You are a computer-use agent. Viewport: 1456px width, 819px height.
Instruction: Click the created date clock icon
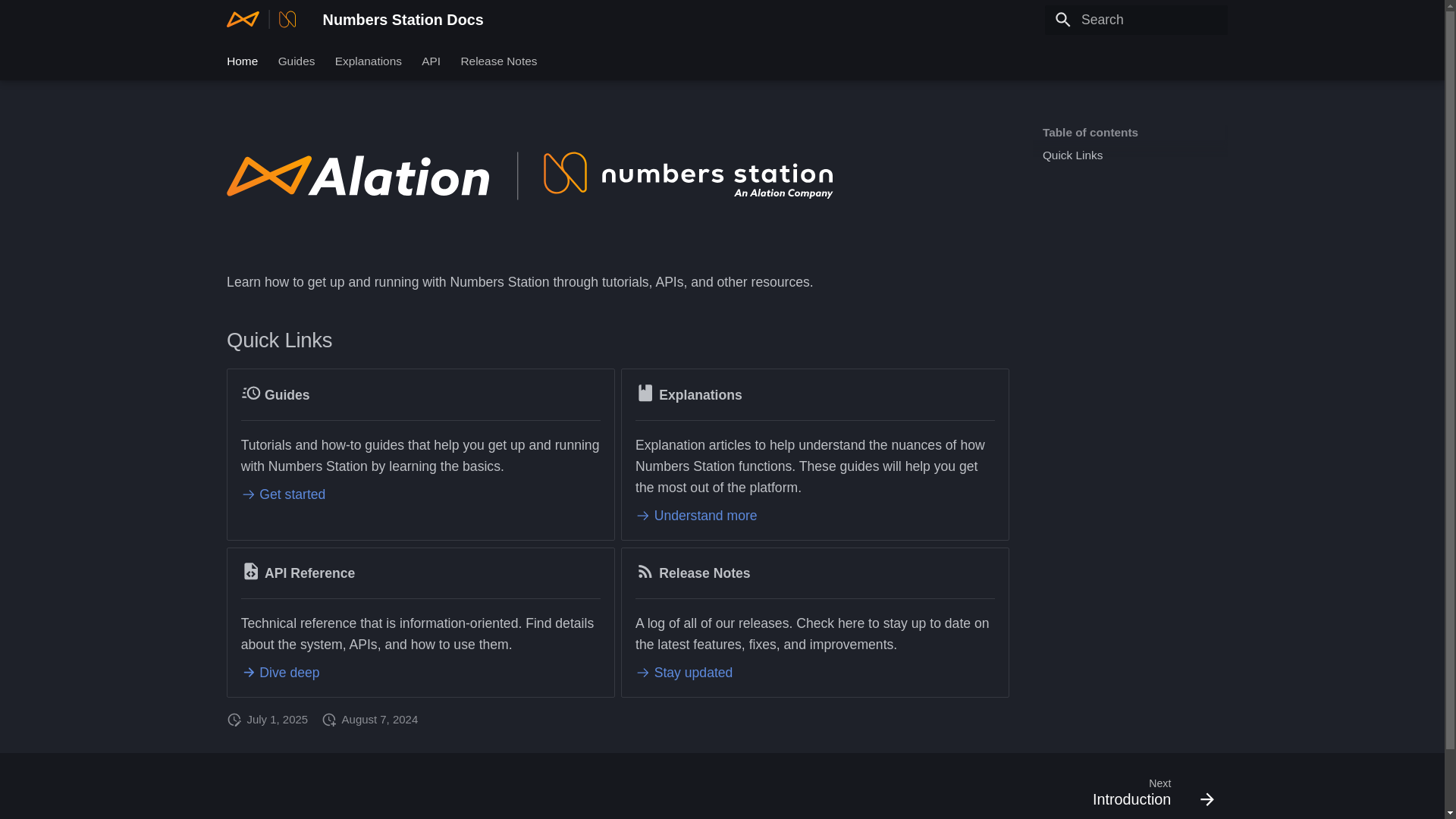click(x=329, y=720)
